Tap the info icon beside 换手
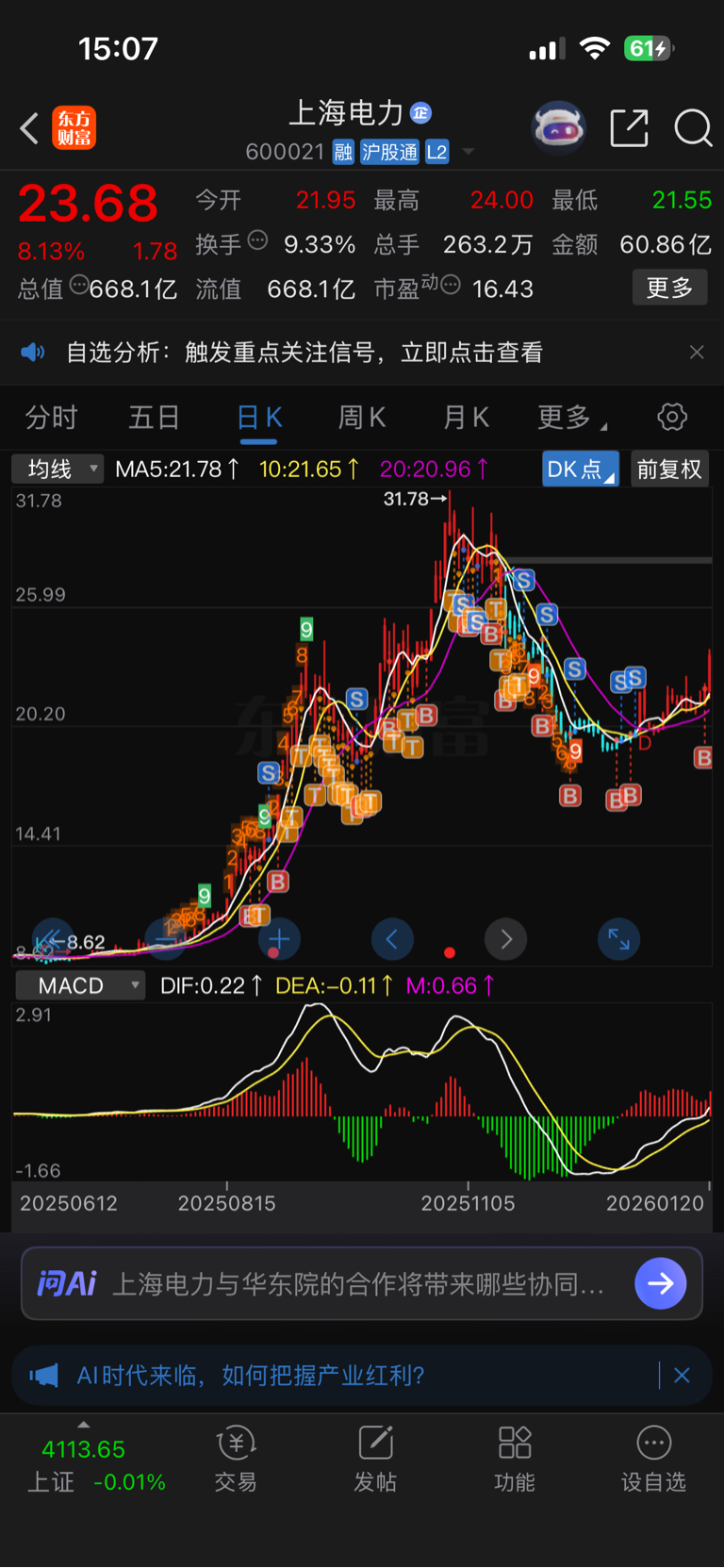 [x=257, y=240]
